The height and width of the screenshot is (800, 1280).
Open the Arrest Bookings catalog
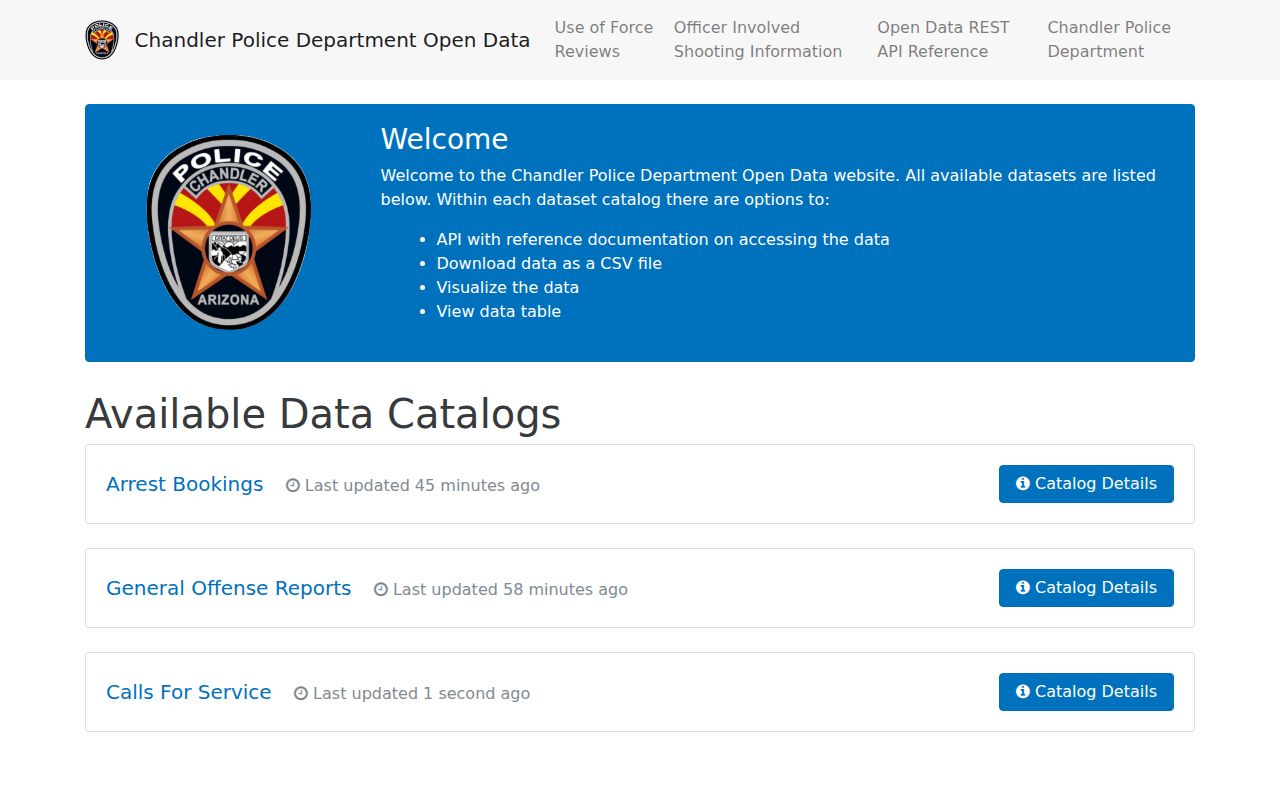coord(185,484)
